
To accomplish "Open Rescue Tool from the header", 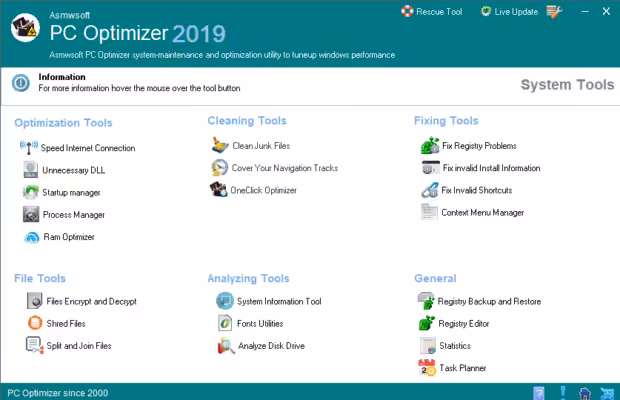I will coord(432,12).
